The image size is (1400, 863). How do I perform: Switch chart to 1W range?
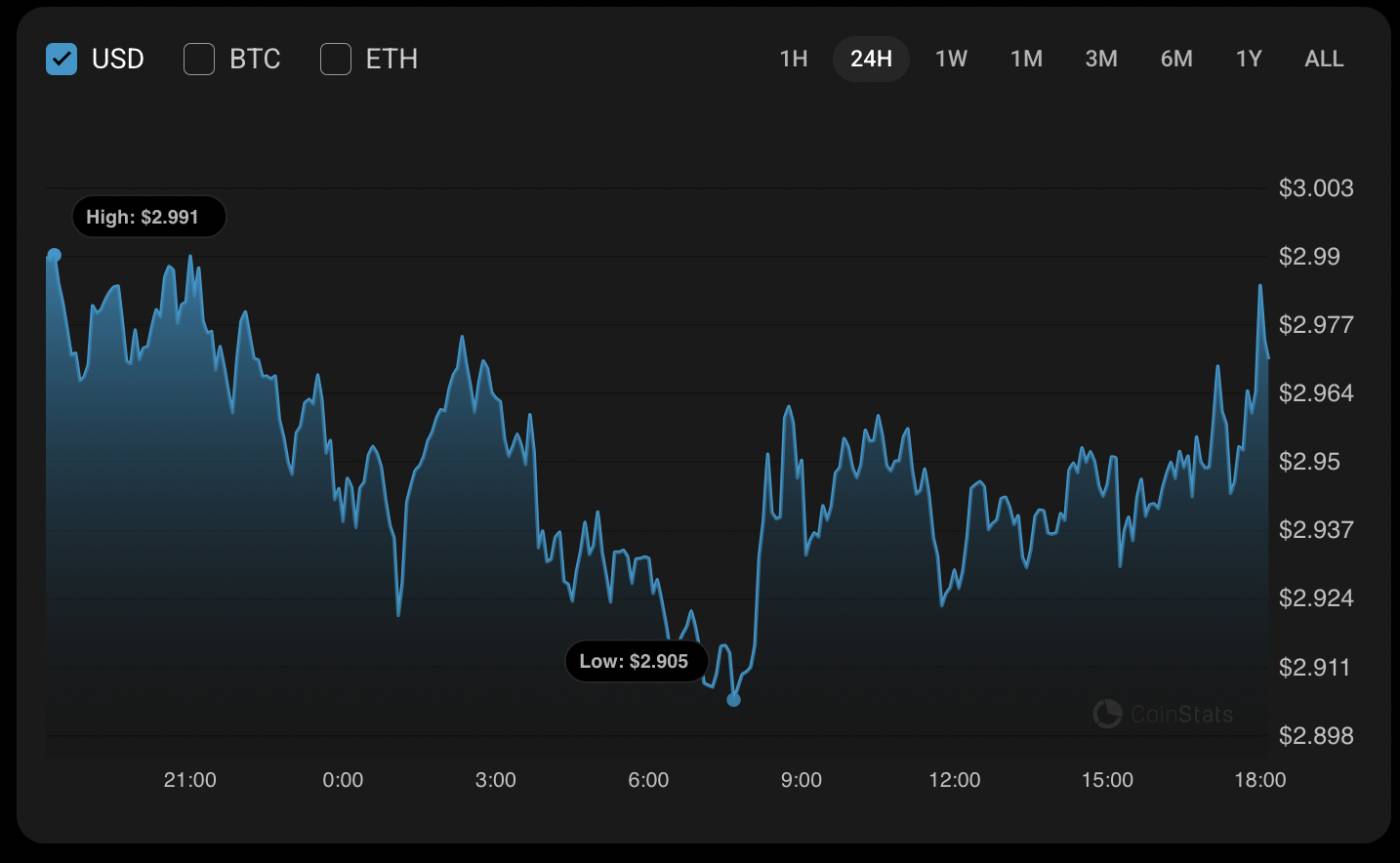(951, 60)
